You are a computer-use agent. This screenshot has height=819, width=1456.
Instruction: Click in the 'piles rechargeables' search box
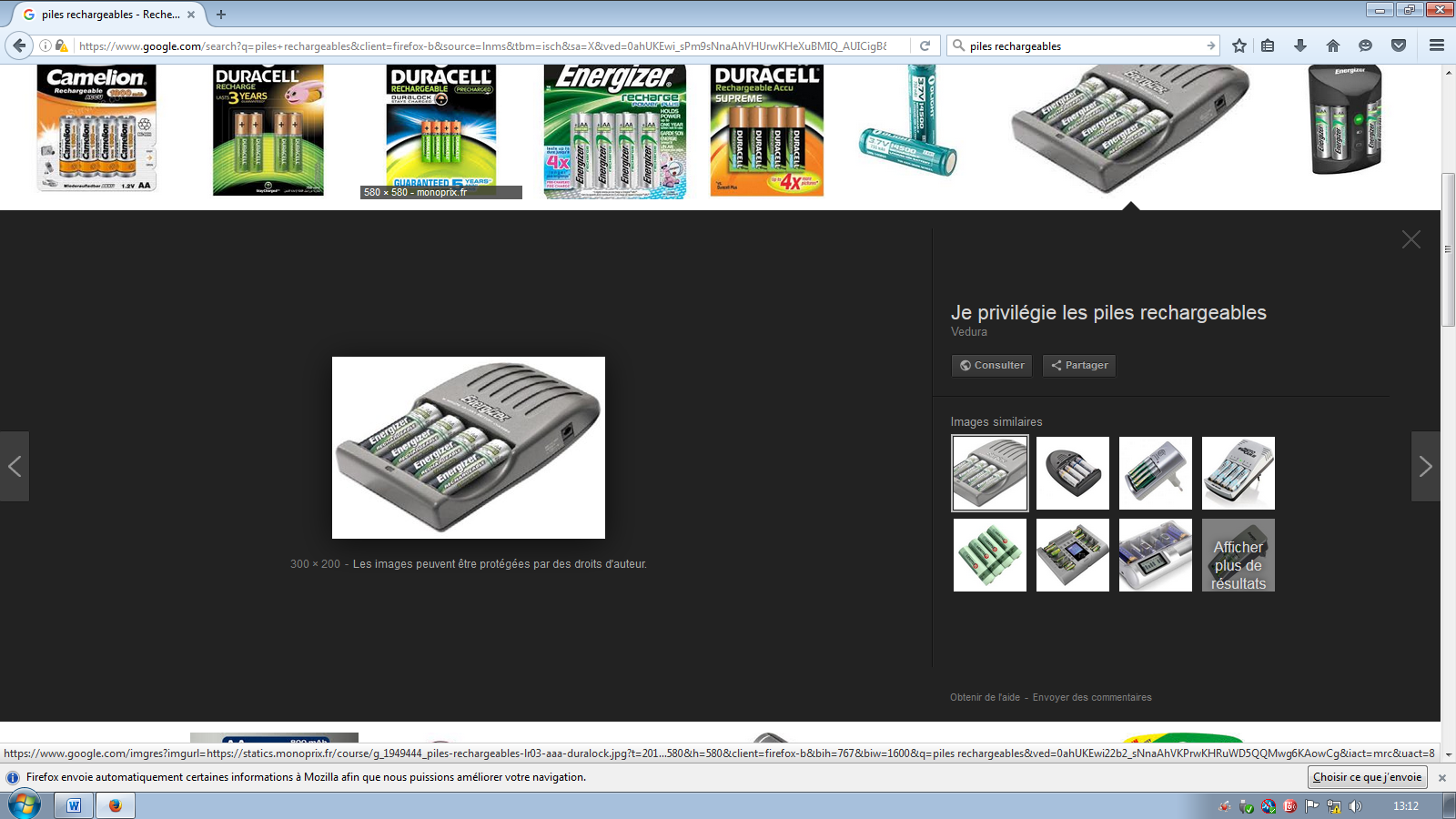coord(1083,45)
